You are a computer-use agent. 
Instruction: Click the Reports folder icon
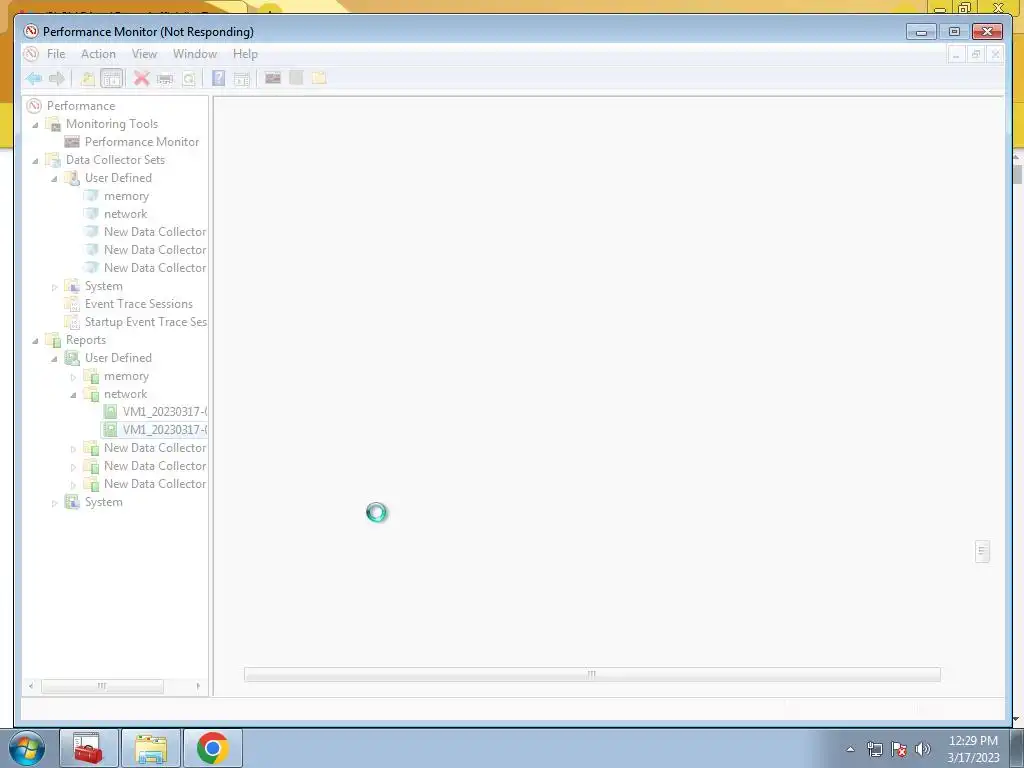pos(54,340)
